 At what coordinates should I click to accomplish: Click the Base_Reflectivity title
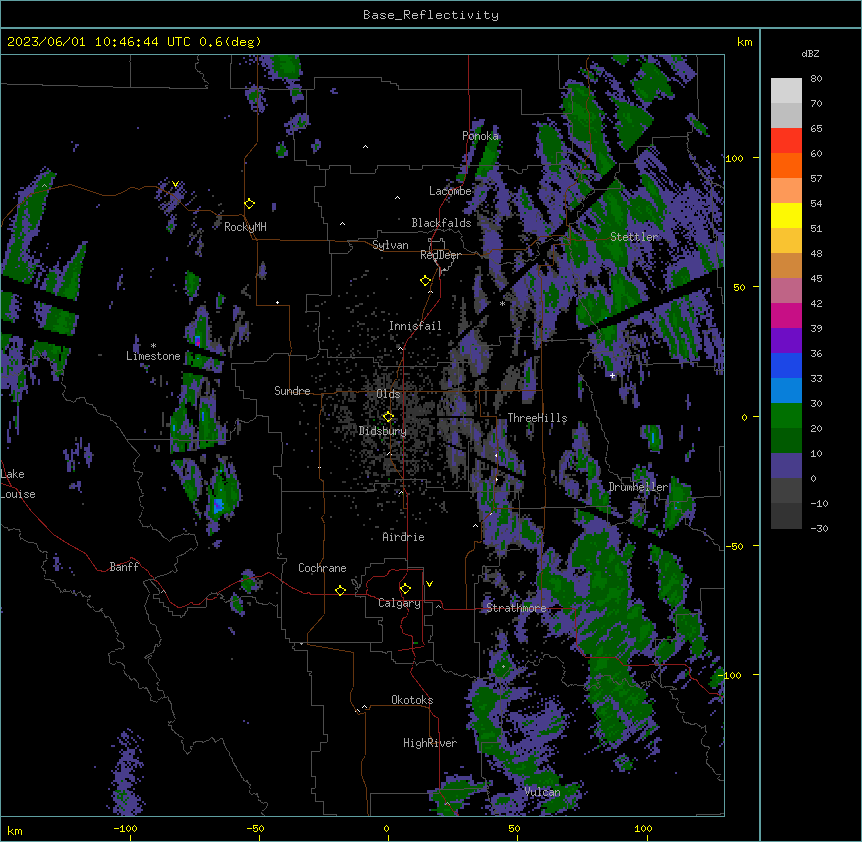pyautogui.click(x=431, y=15)
